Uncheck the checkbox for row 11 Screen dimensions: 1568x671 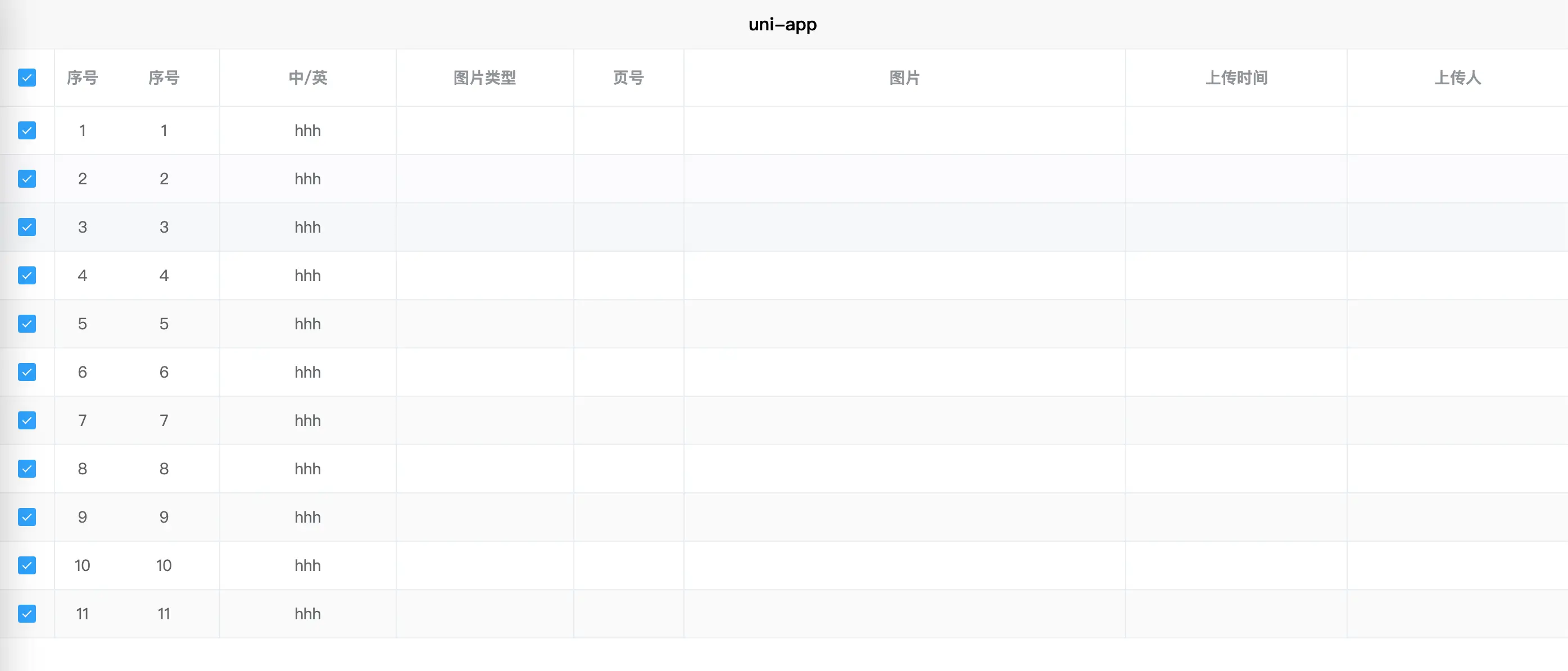pyautogui.click(x=27, y=614)
